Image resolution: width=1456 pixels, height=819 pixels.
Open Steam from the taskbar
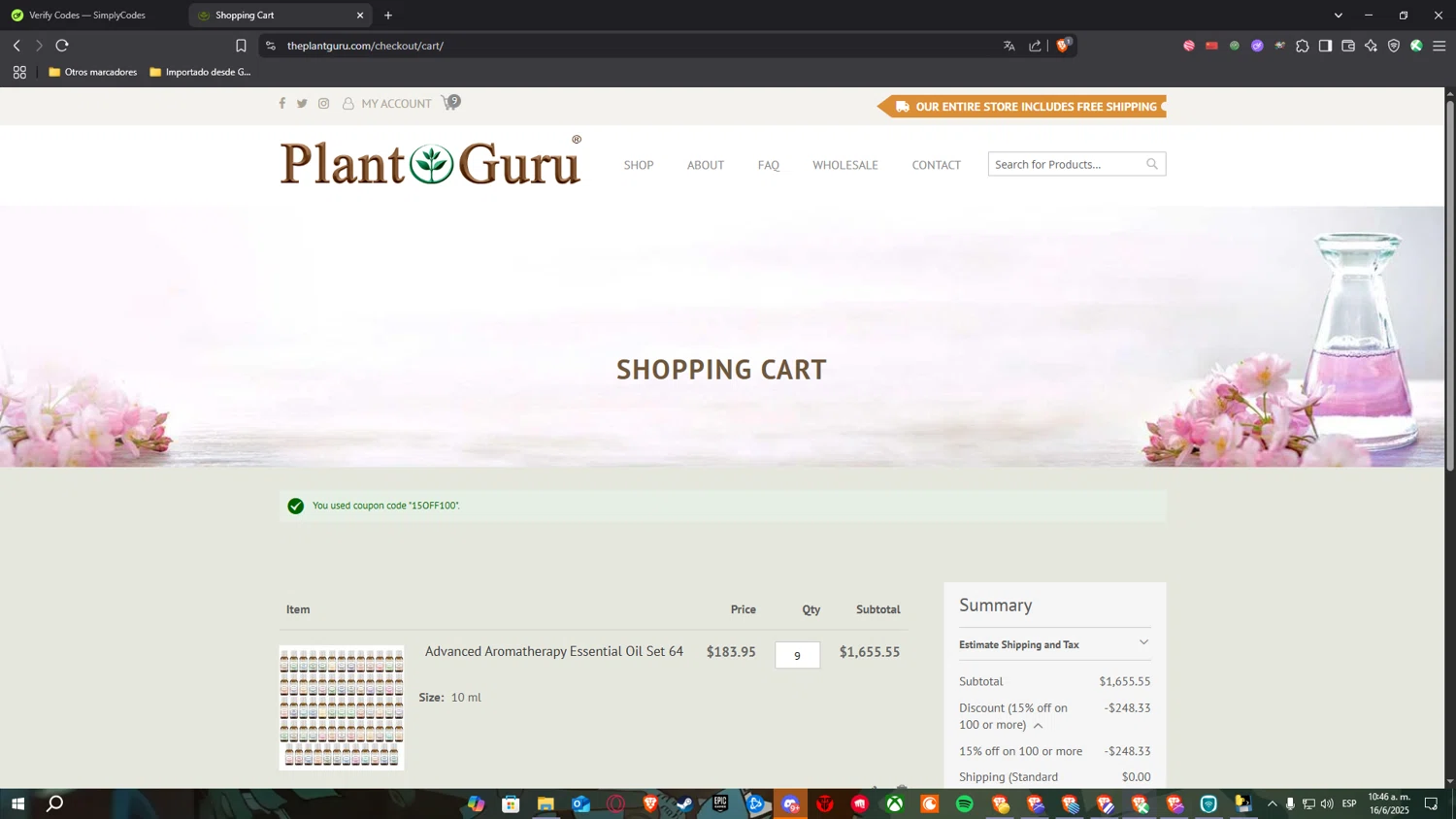tap(685, 803)
